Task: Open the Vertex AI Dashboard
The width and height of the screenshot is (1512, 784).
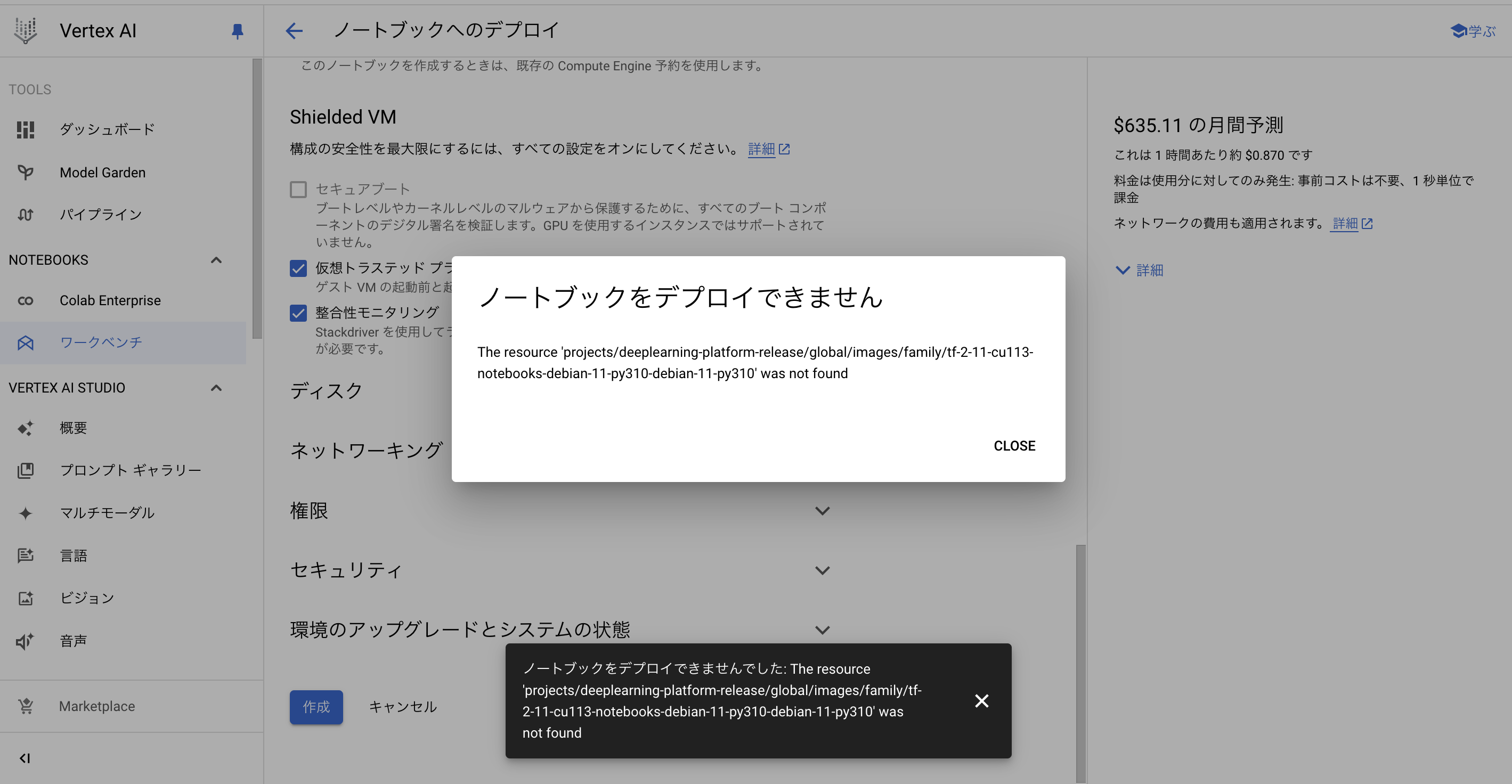Action: pyautogui.click(x=107, y=128)
